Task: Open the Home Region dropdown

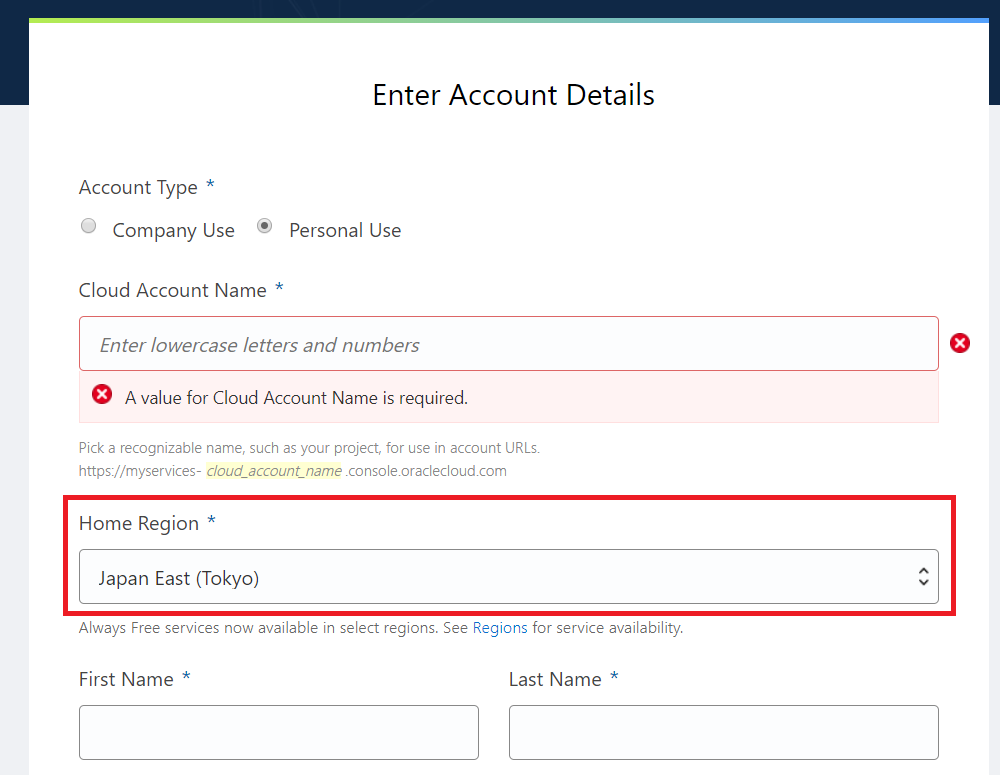Action: tap(508, 577)
